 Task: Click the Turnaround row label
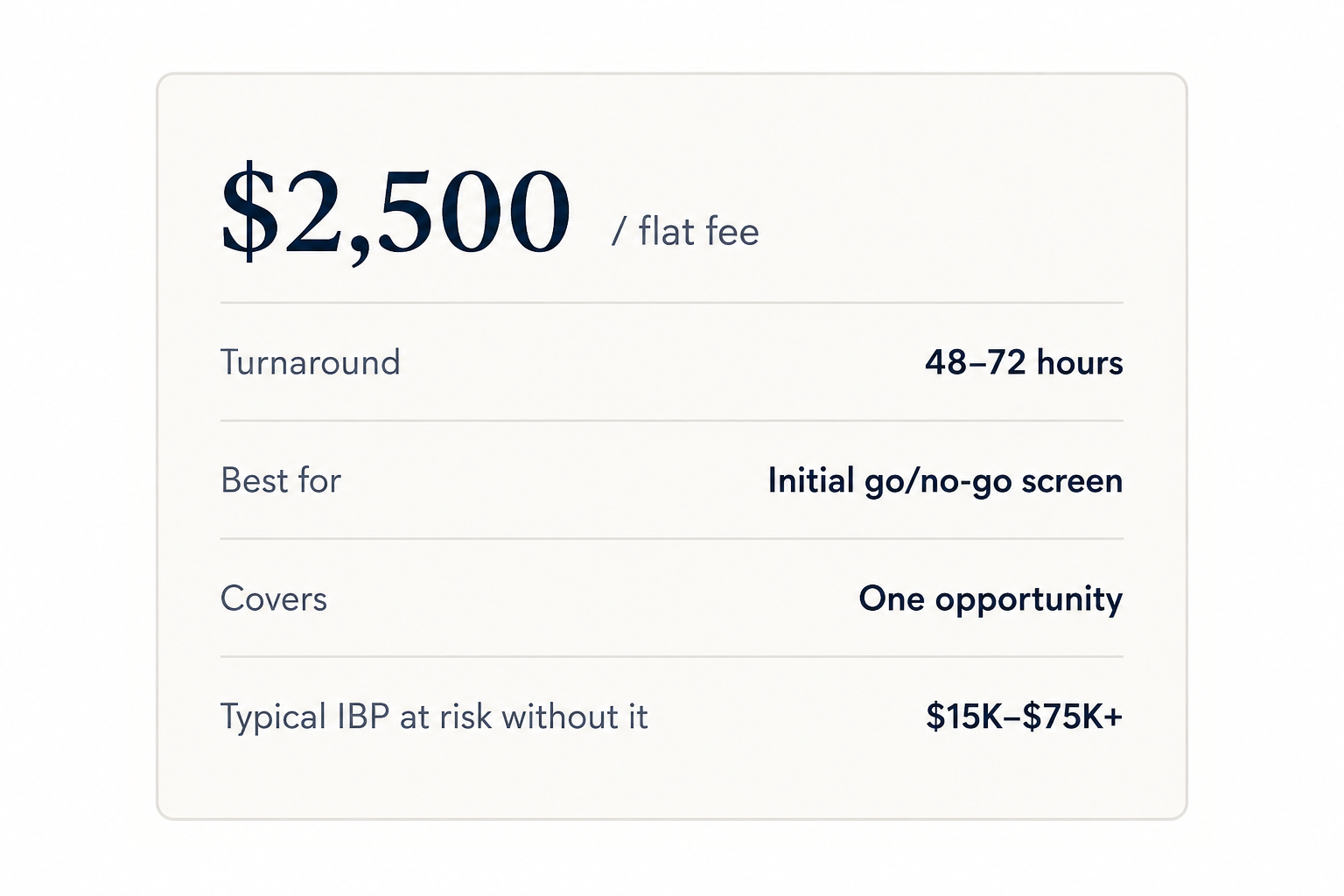[x=311, y=362]
